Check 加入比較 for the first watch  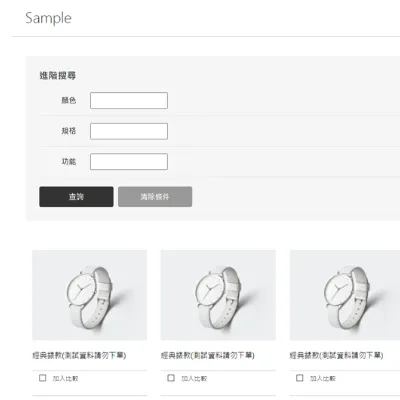(x=42, y=378)
